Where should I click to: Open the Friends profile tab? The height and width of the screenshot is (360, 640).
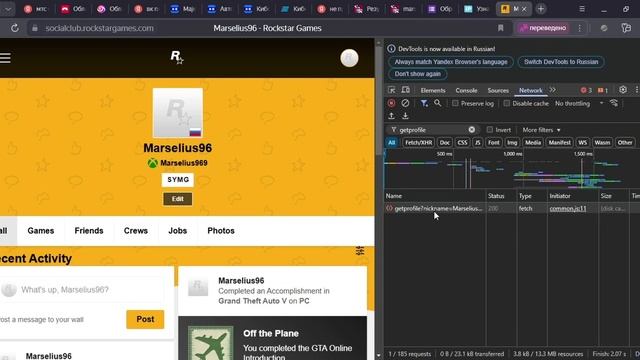tap(89, 231)
